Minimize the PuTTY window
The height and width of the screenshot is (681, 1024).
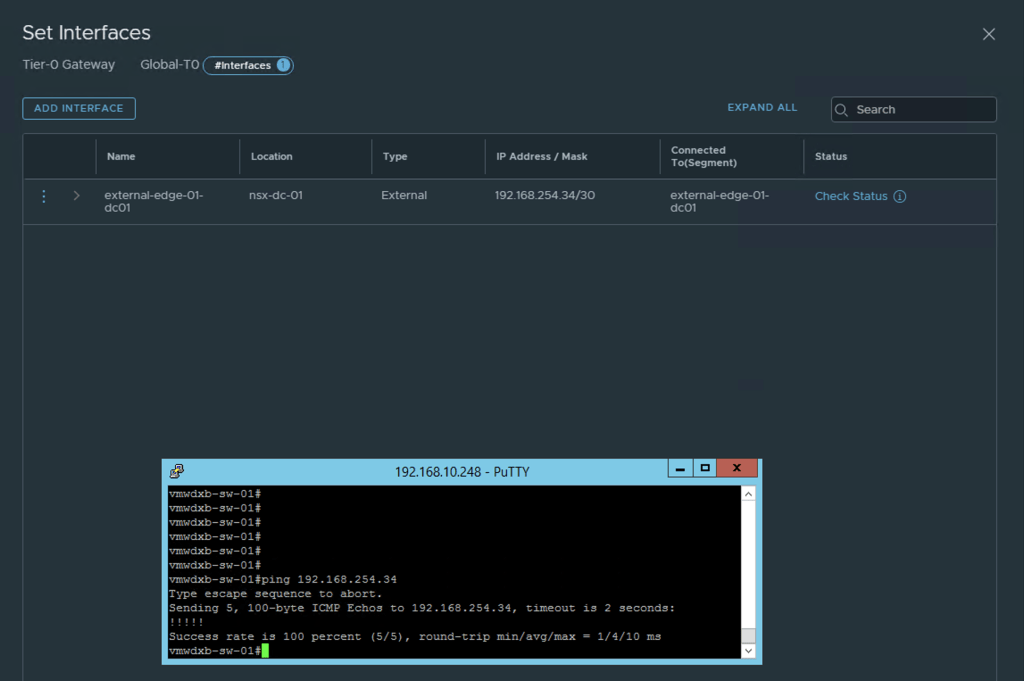point(680,469)
